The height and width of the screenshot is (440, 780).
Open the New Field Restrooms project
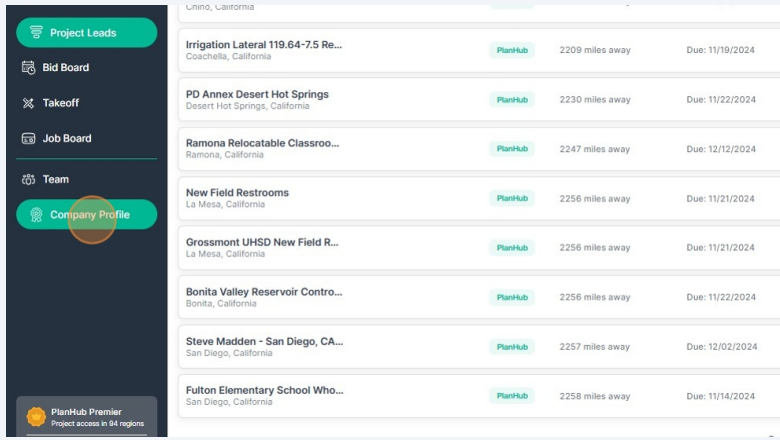click(x=479, y=198)
